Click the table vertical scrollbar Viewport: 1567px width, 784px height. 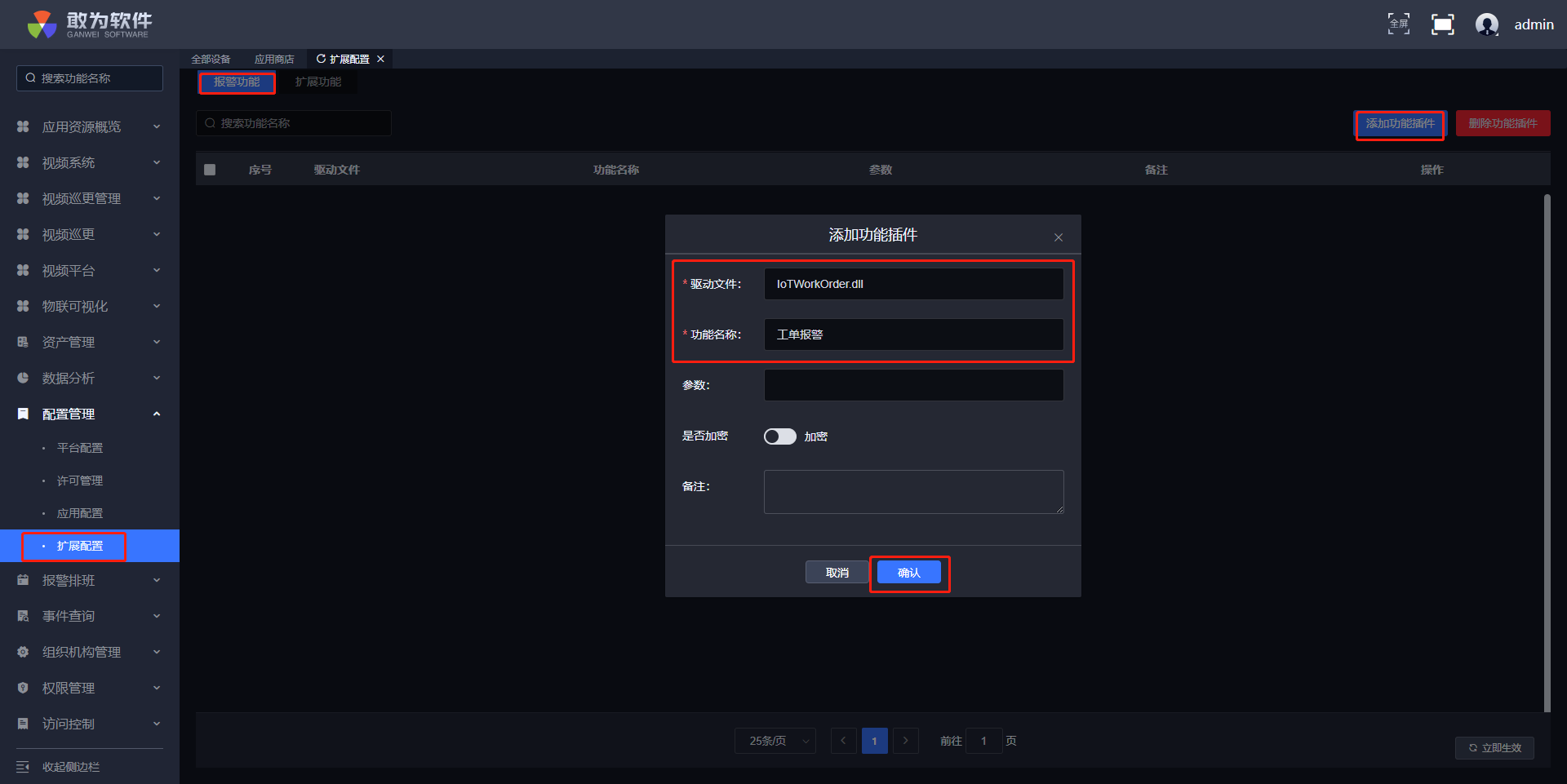click(1547, 453)
